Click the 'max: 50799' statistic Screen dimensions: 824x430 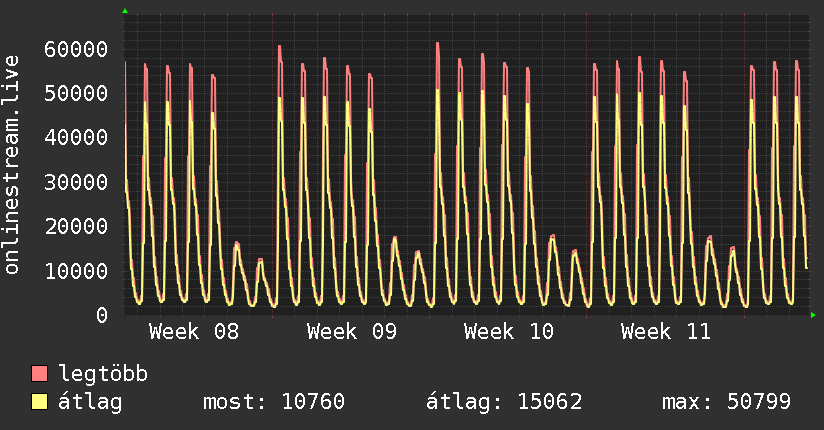pos(726,402)
